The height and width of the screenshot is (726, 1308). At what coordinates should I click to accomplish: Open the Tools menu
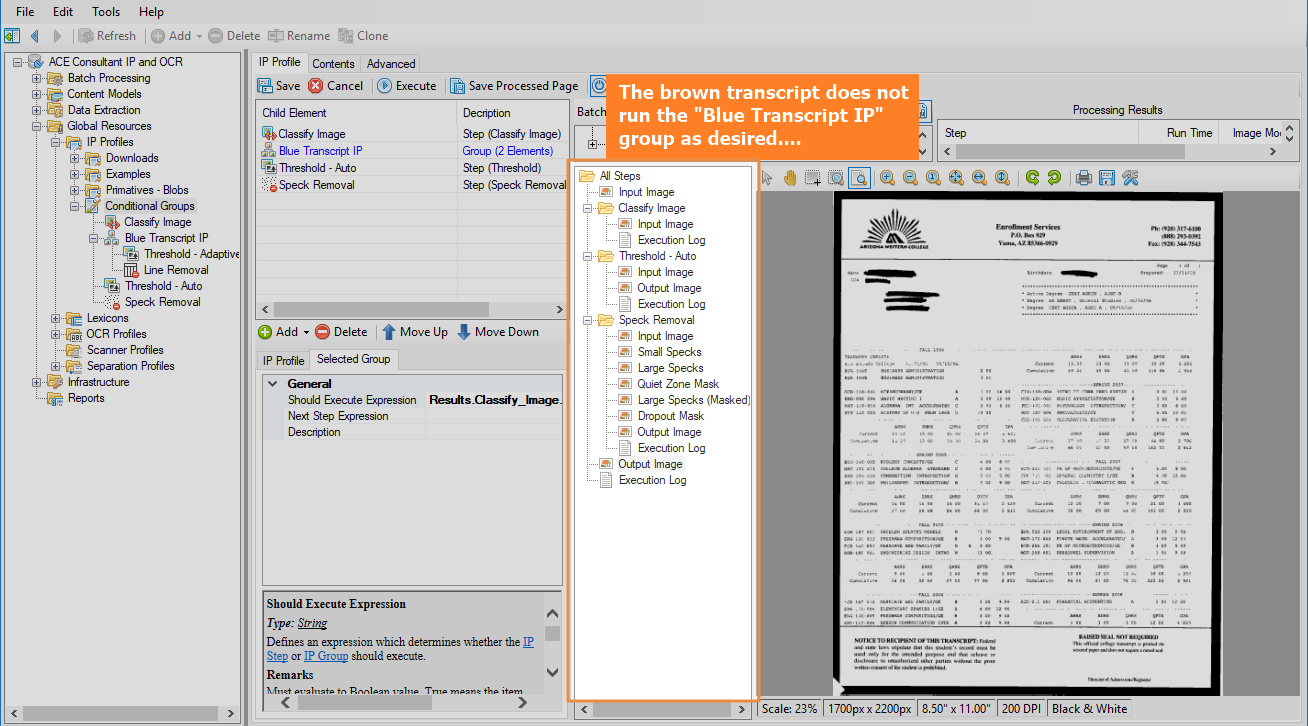pyautogui.click(x=106, y=12)
